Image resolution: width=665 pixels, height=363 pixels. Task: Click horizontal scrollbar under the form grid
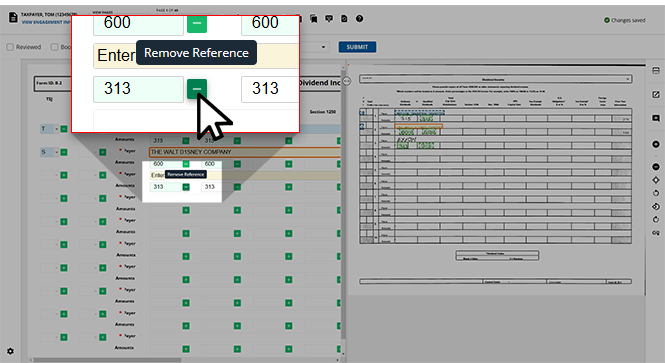pos(107,360)
